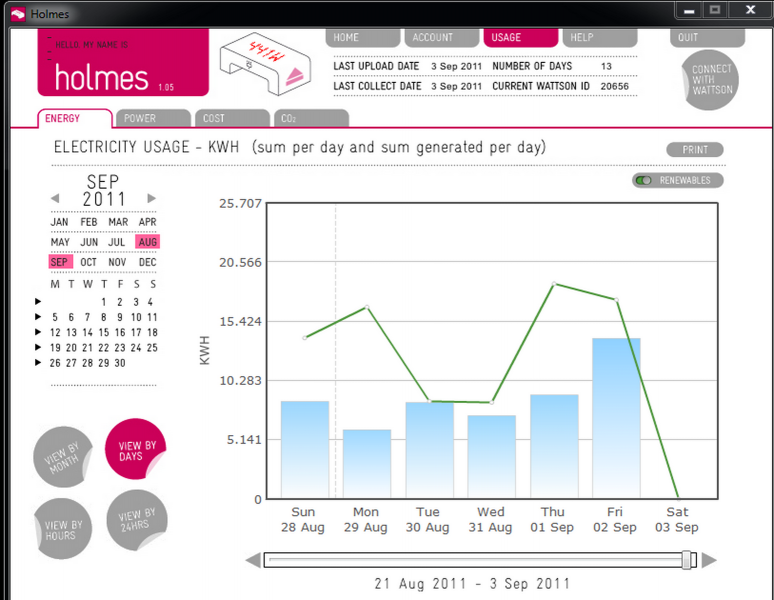Image resolution: width=774 pixels, height=600 pixels.
Task: Select DEC in the month grid
Action: click(x=148, y=262)
